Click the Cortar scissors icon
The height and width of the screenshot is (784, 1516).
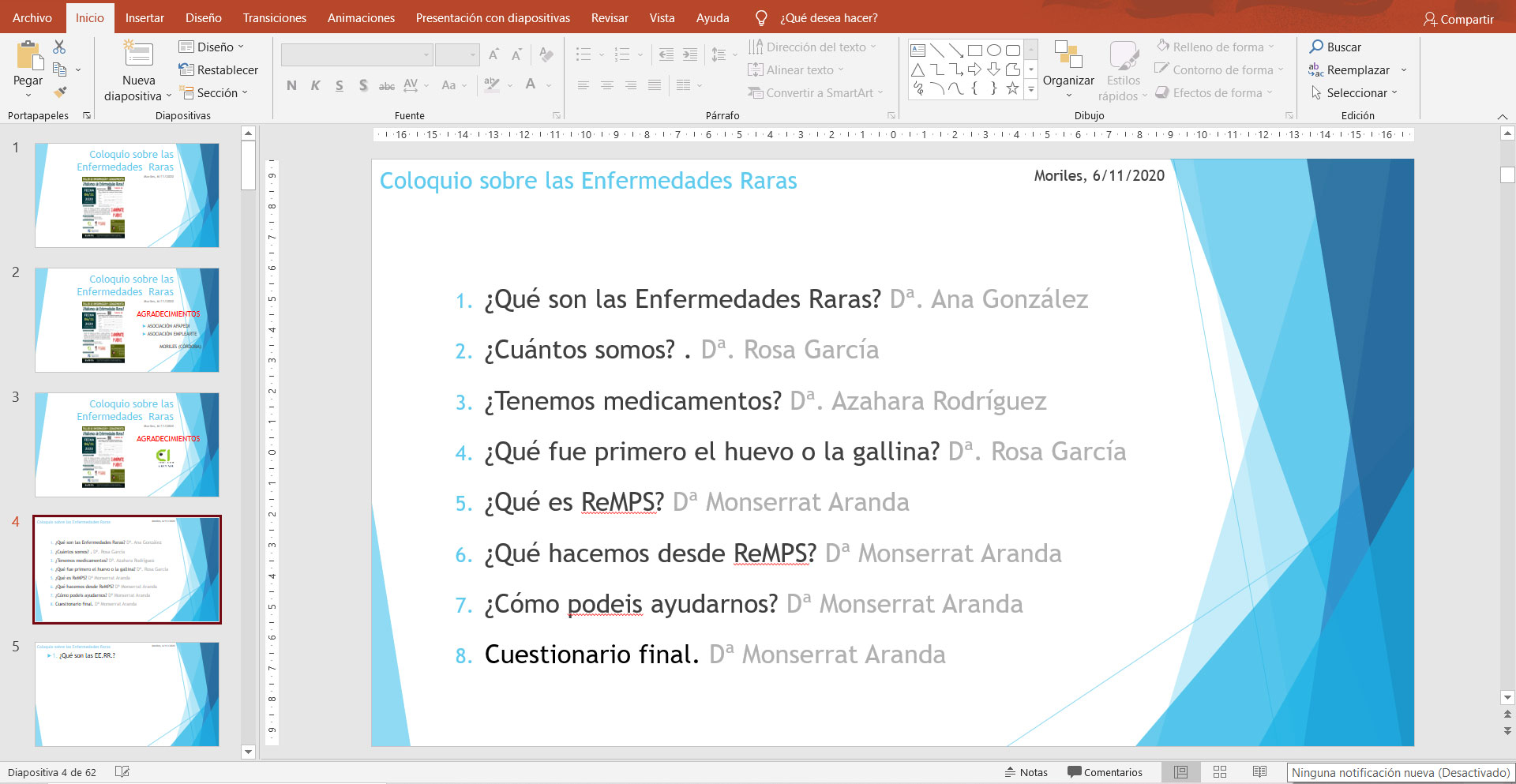[x=60, y=47]
